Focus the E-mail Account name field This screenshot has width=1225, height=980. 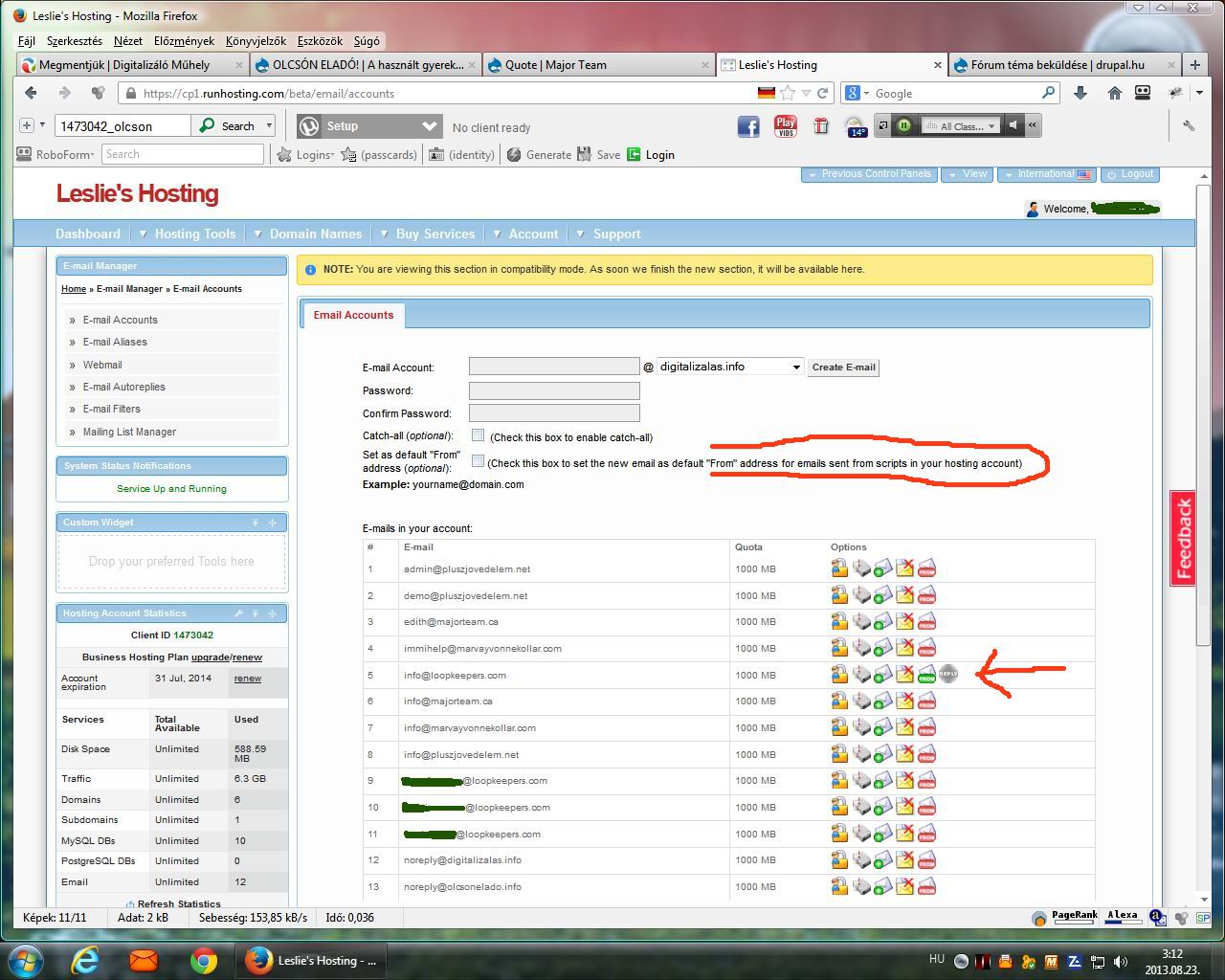pyautogui.click(x=554, y=367)
